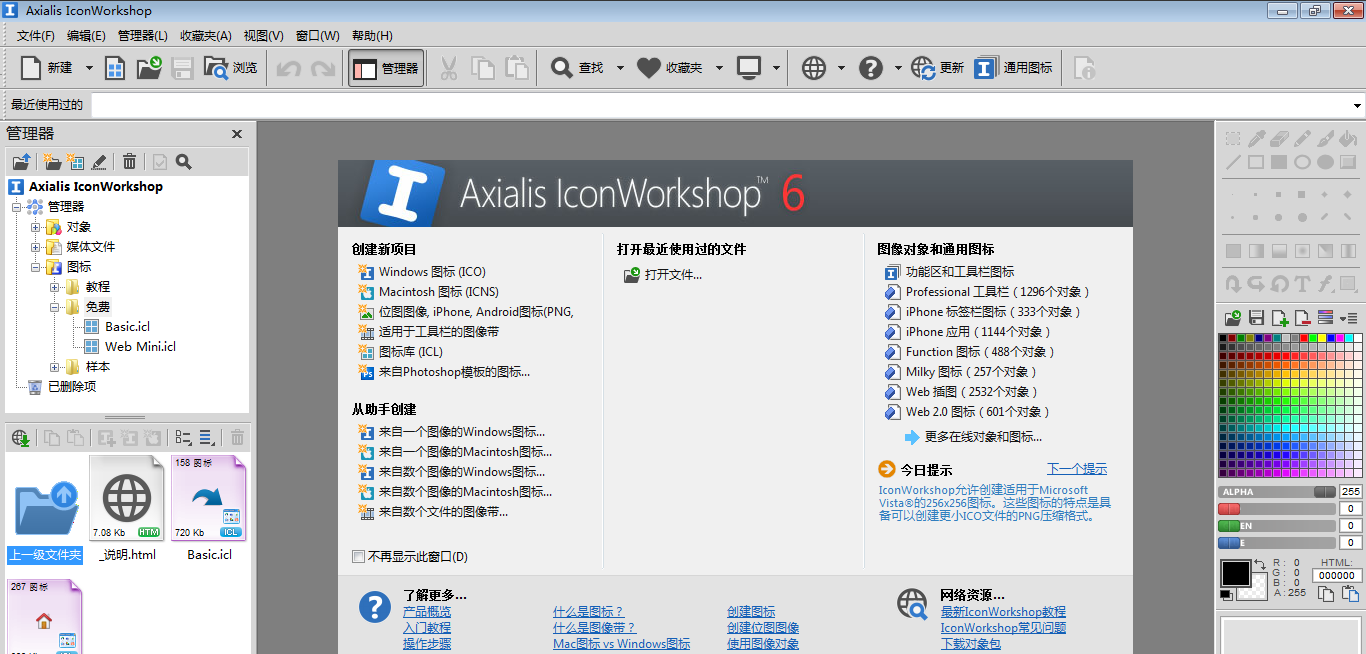This screenshot has width=1366, height=654.
Task: Expand the 对象 tree node
Action: pyautogui.click(x=36, y=227)
